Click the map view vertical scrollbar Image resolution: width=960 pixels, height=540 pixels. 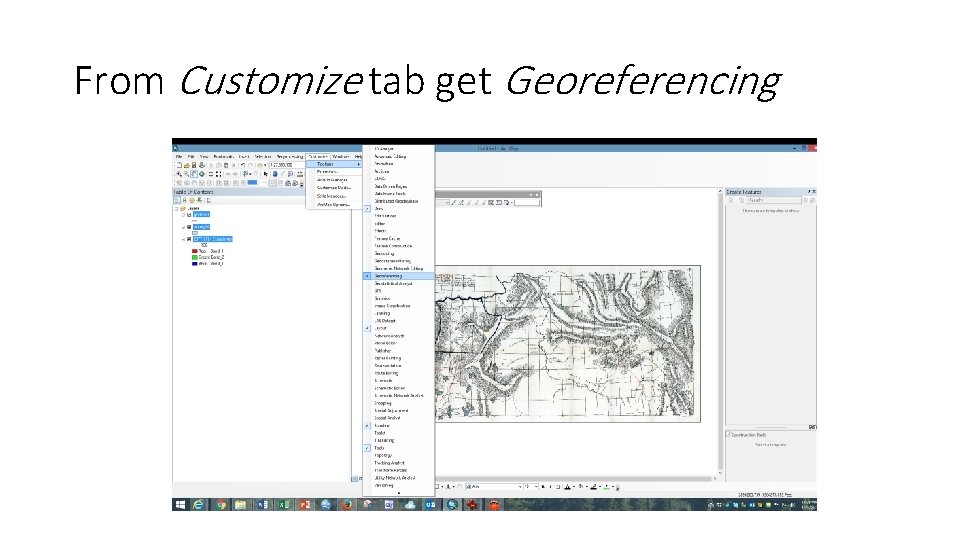point(720,334)
